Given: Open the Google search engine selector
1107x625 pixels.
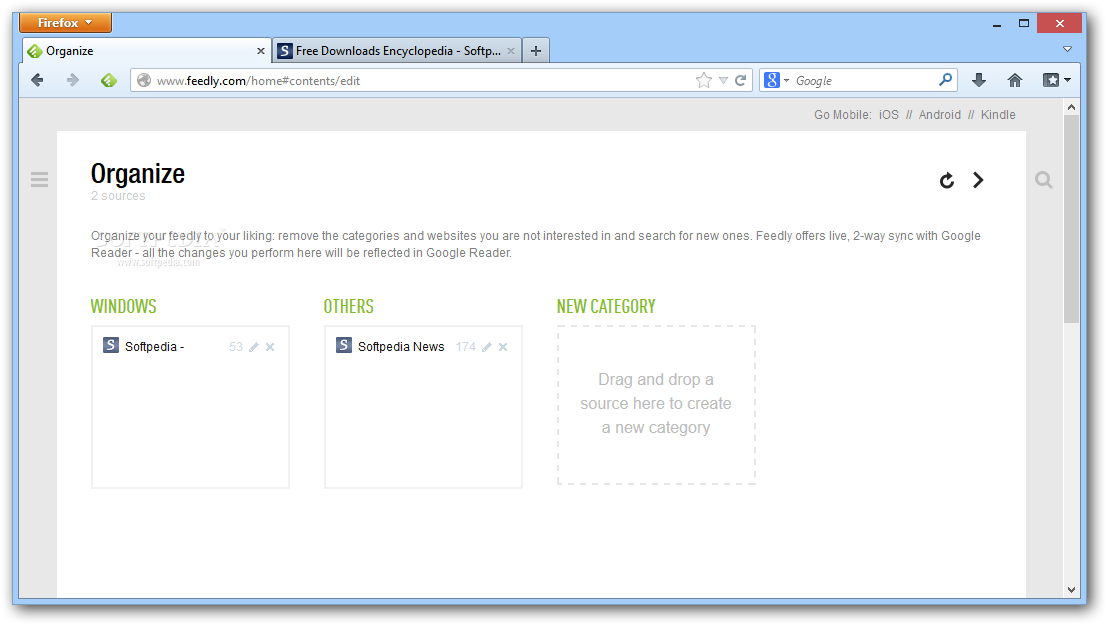Looking at the screenshot, I should pyautogui.click(x=776, y=81).
